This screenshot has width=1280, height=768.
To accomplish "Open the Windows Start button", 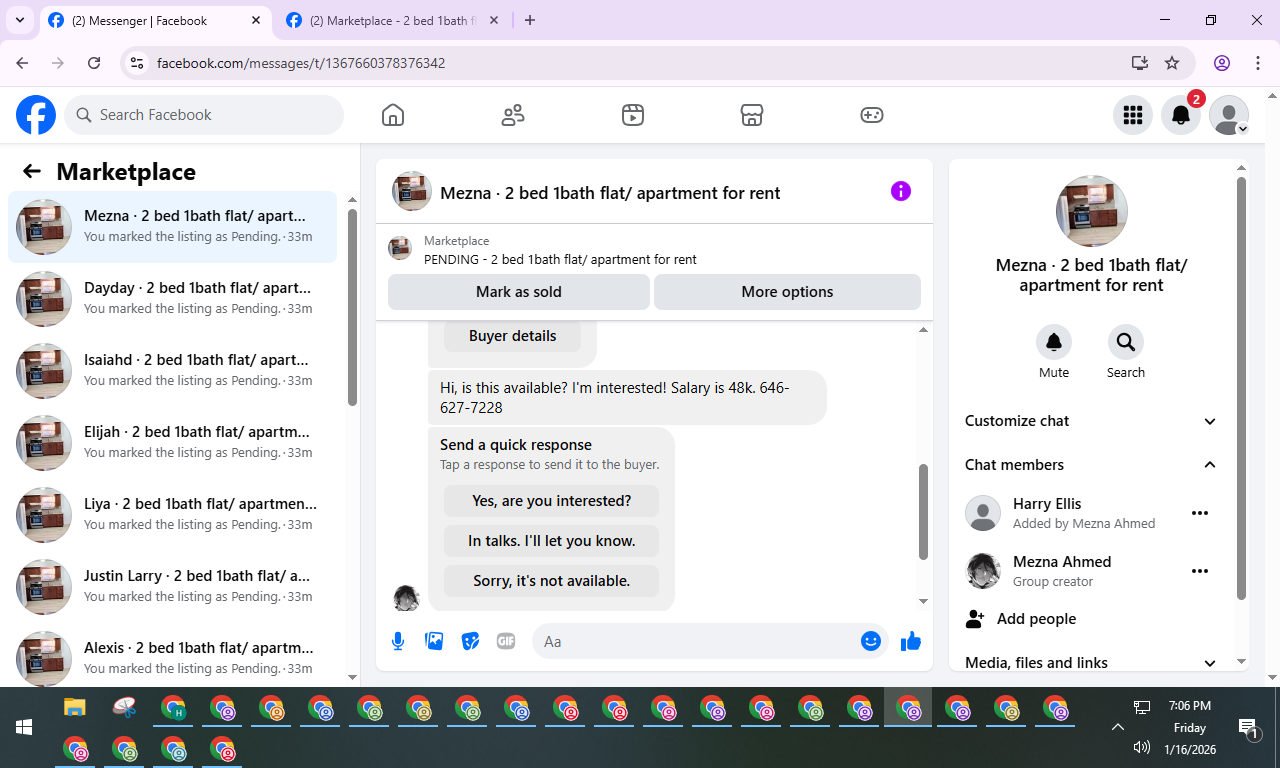I will point(24,727).
